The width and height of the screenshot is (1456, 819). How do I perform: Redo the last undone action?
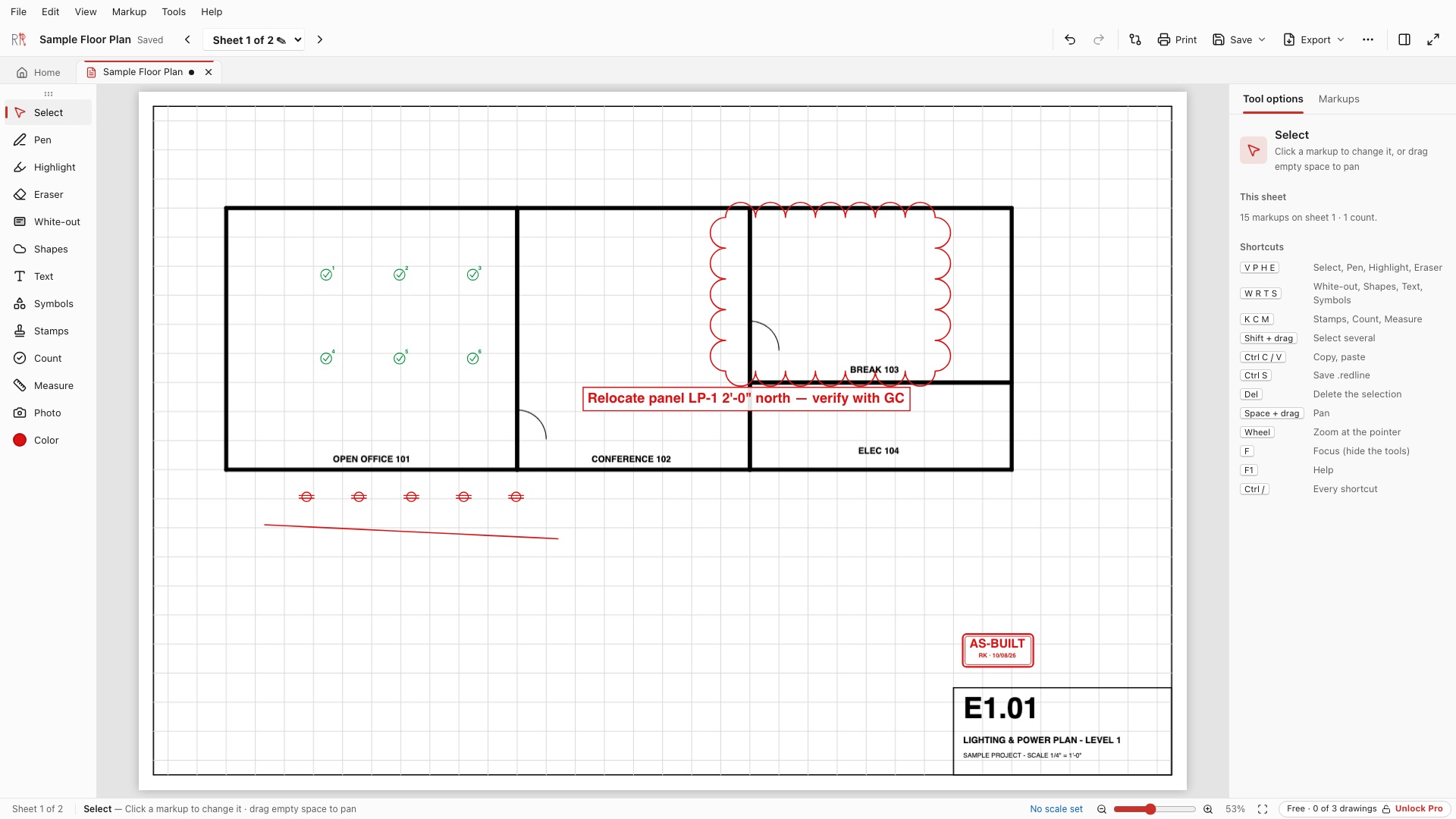[1099, 39]
